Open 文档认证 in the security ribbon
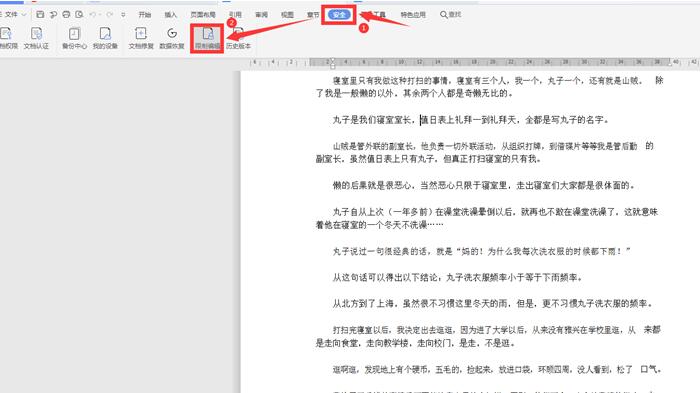 pos(36,38)
